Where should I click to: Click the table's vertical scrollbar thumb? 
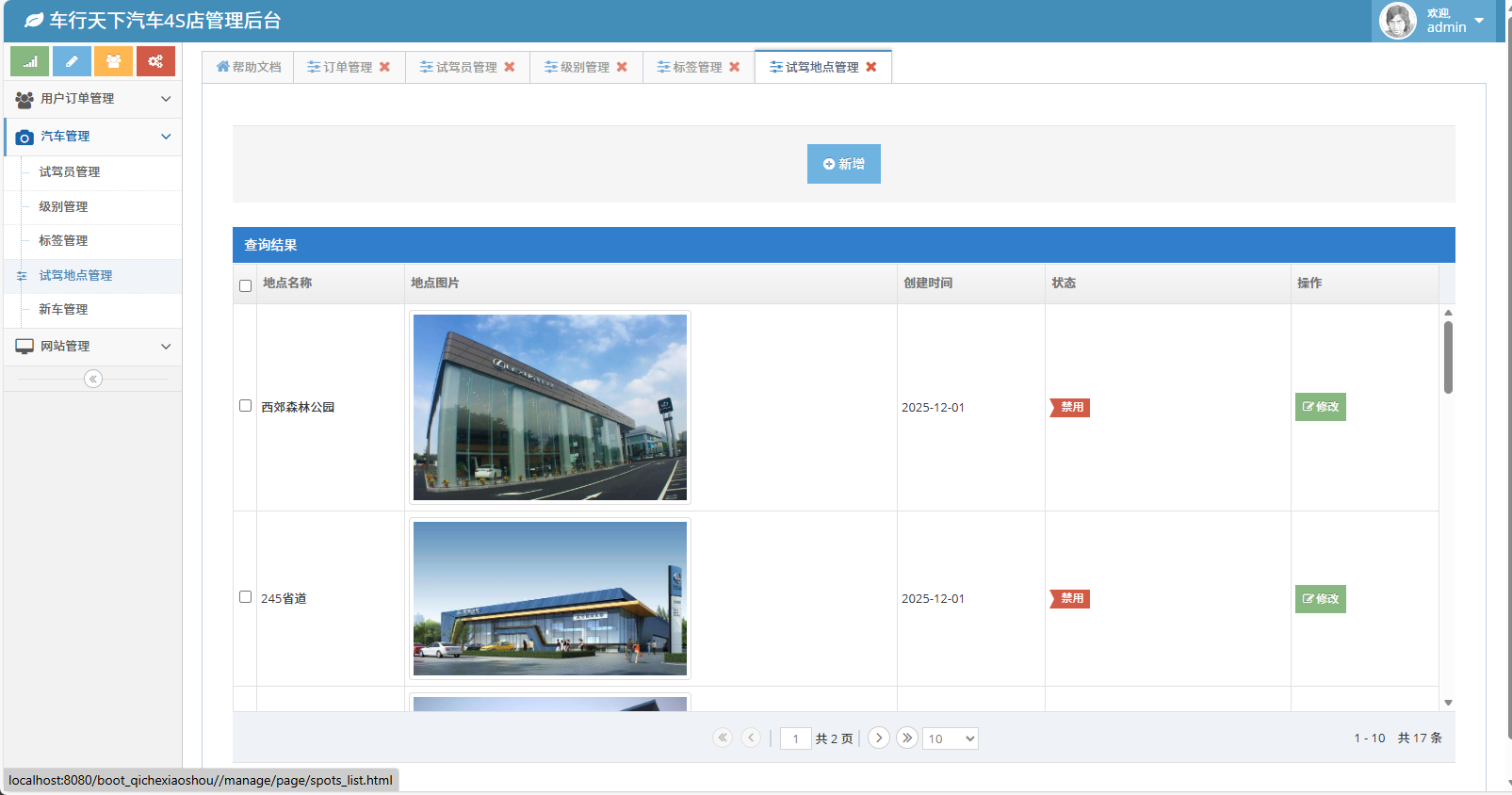[x=1448, y=357]
